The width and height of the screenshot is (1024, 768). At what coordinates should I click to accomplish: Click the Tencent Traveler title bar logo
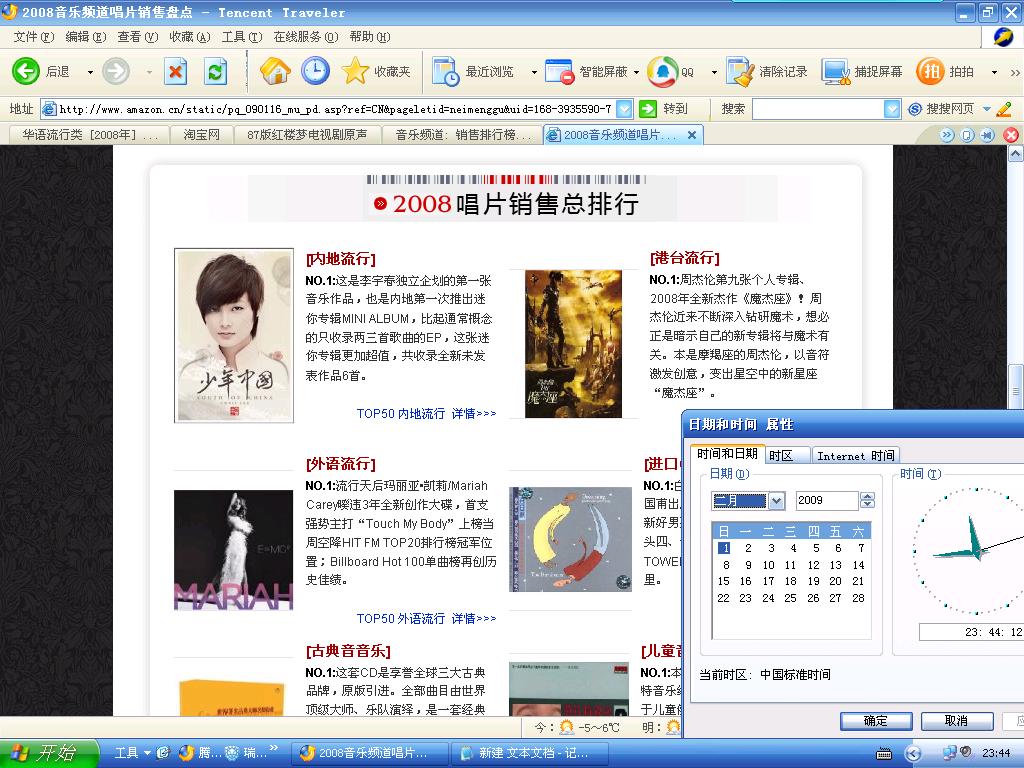click(x=9, y=12)
